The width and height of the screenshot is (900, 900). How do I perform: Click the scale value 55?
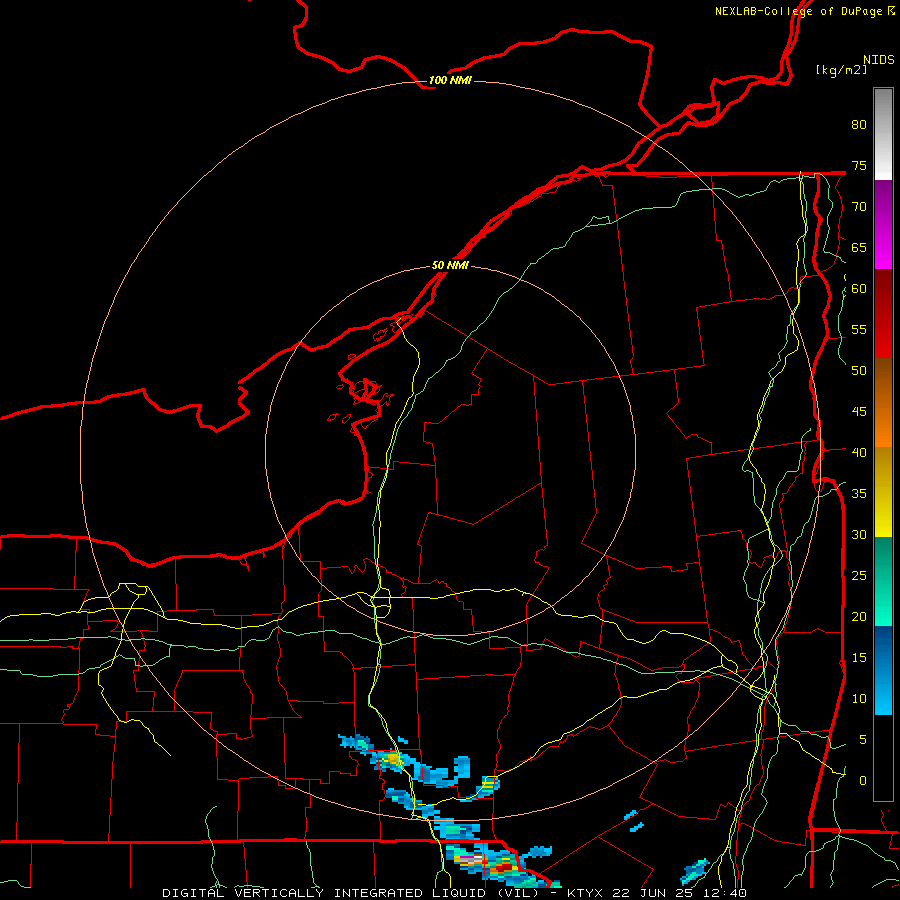pyautogui.click(x=859, y=330)
